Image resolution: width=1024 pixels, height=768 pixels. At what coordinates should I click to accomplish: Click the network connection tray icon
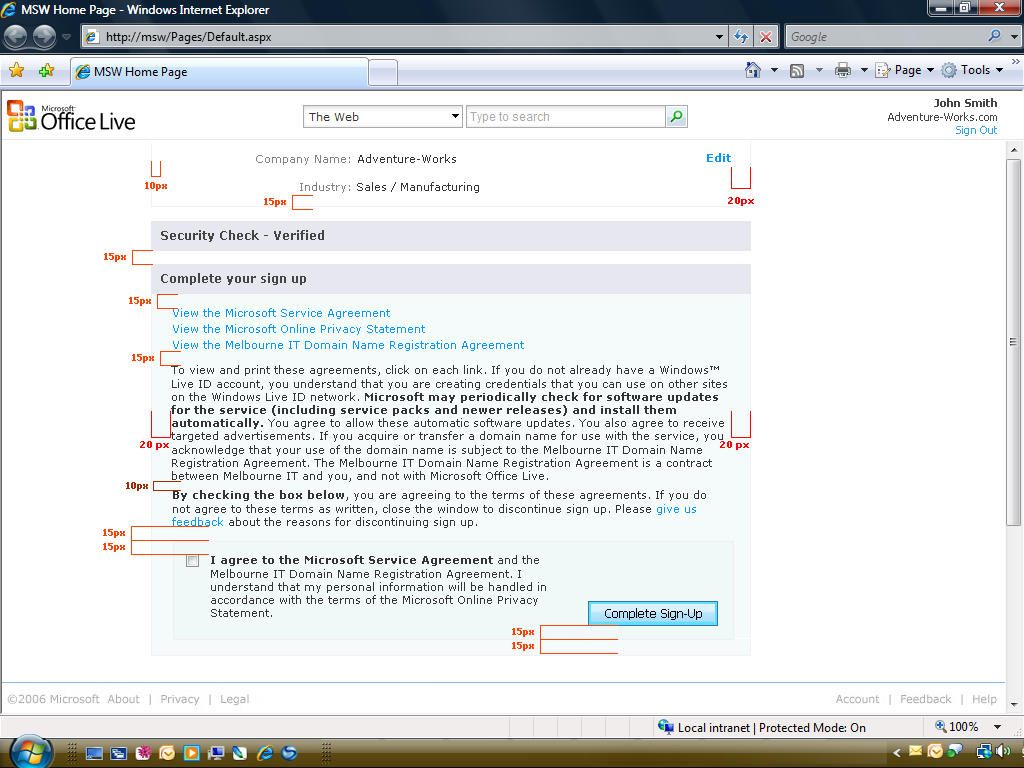(983, 752)
